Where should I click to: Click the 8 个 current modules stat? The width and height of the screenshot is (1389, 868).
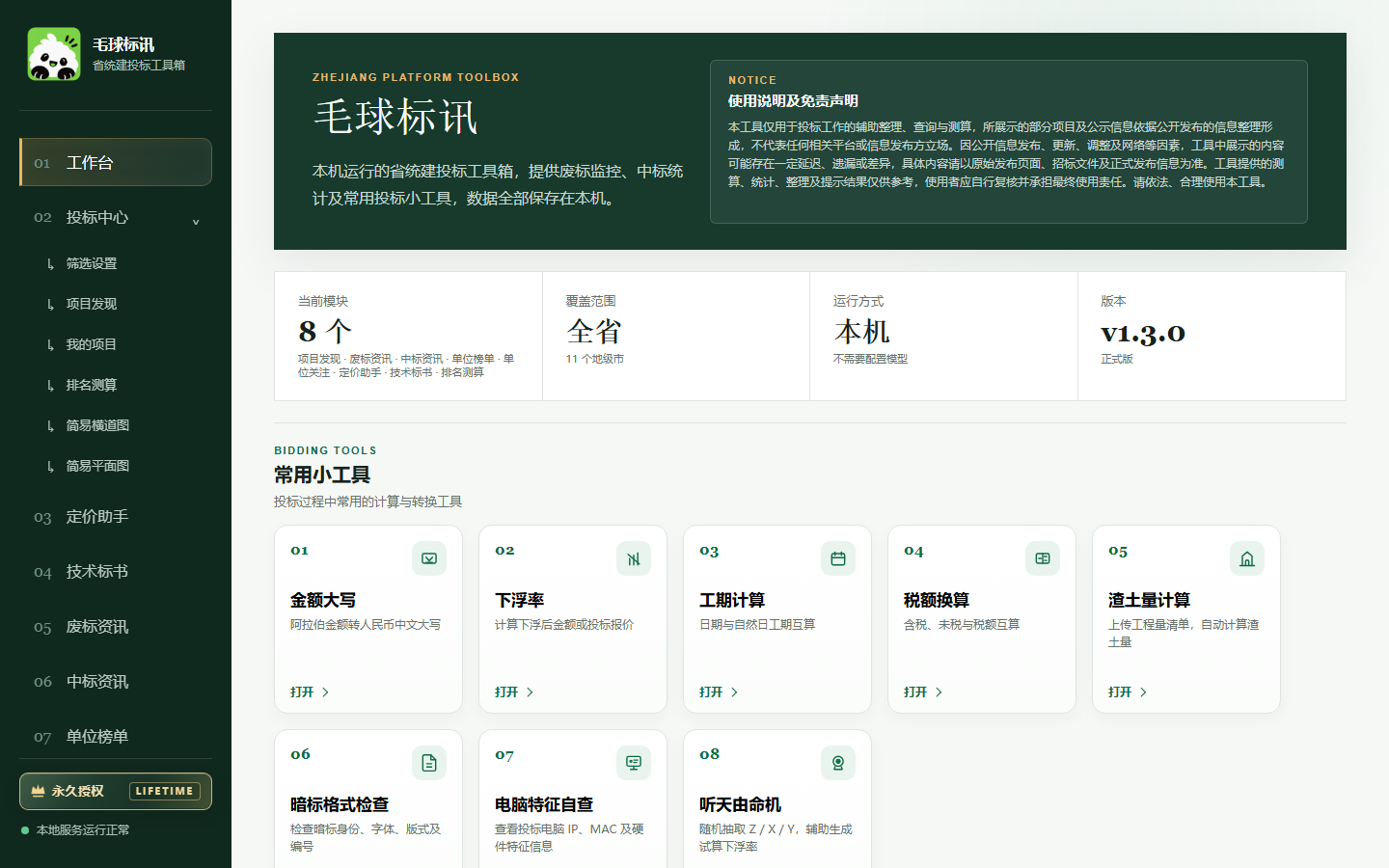[x=408, y=336]
